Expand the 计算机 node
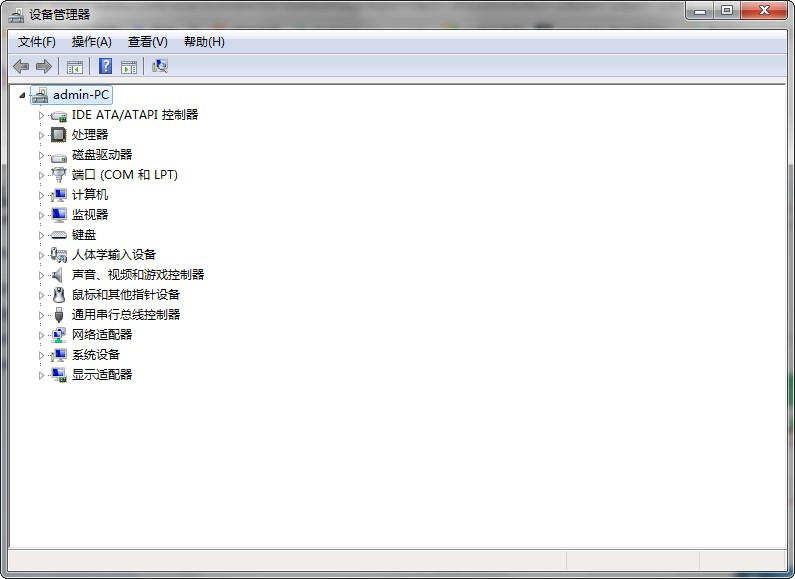Screen dimensions: 795x579 coord(41,195)
